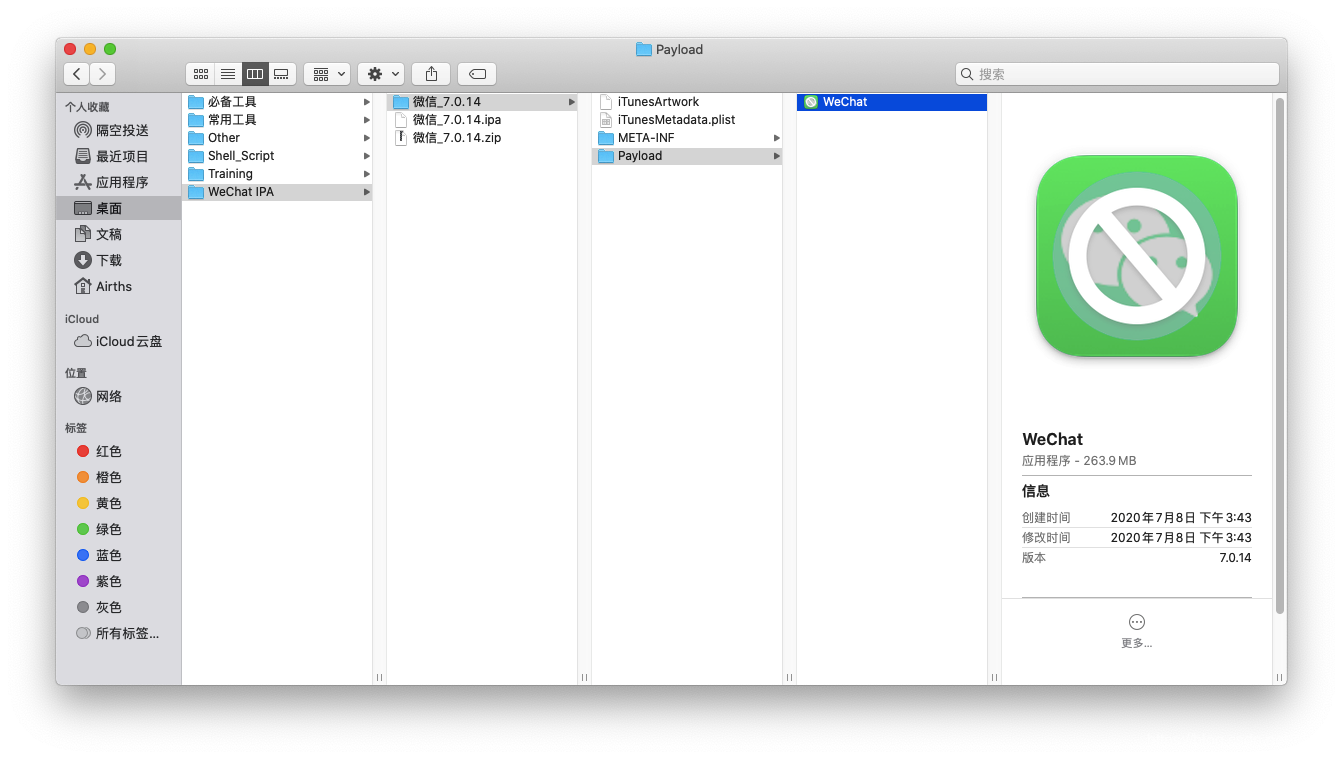Filter by the 黄色 tag
The width and height of the screenshot is (1343, 759).
(x=118, y=503)
